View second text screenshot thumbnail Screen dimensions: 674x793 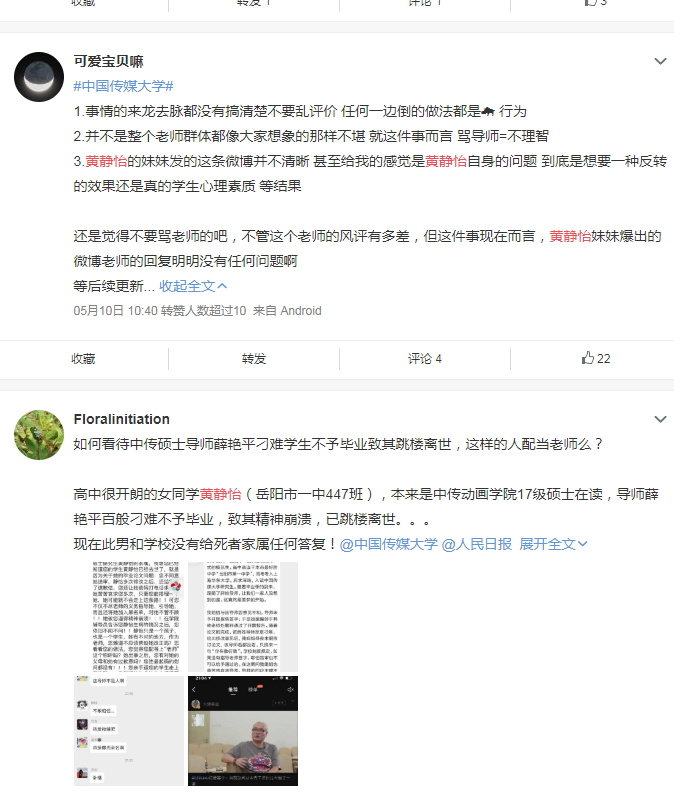[x=243, y=616]
